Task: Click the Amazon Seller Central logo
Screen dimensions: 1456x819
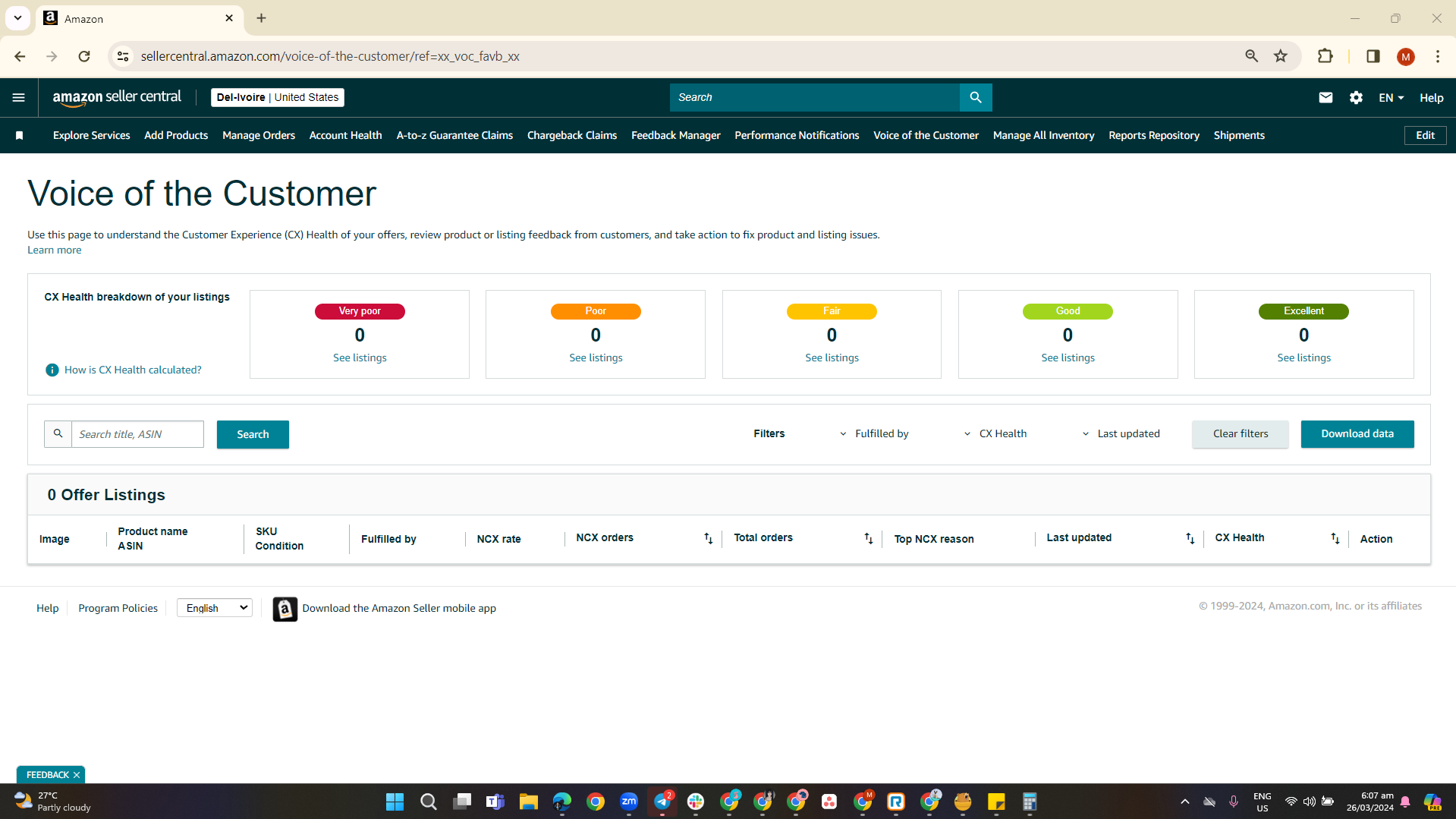Action: coord(117,97)
